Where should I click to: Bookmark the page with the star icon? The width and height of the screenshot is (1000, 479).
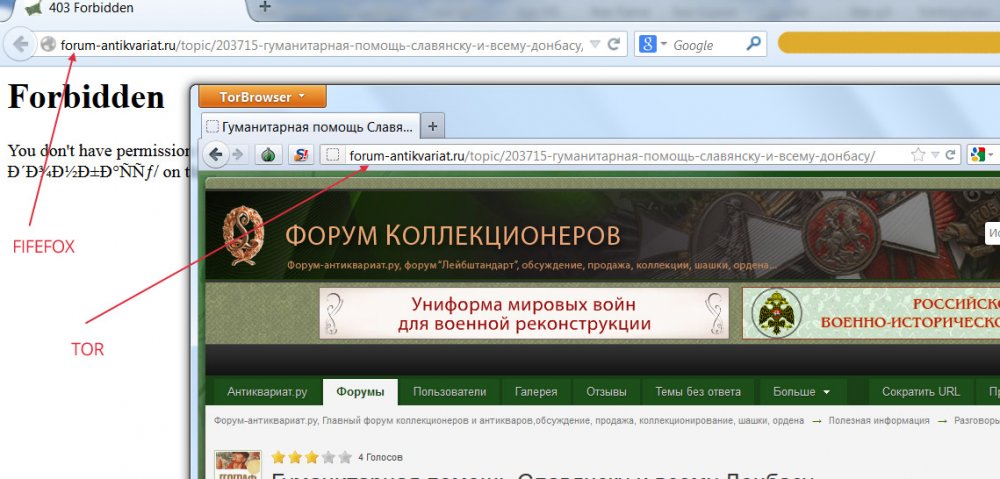[917, 155]
